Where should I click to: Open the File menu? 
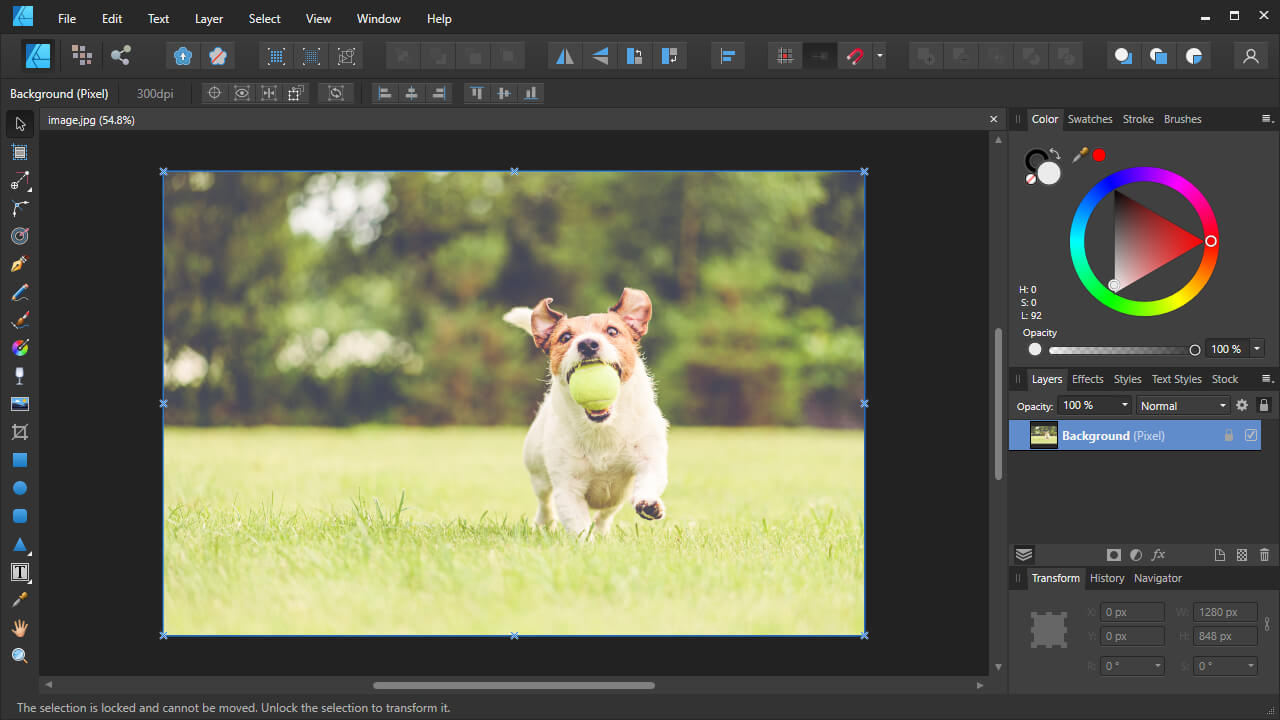pyautogui.click(x=67, y=19)
